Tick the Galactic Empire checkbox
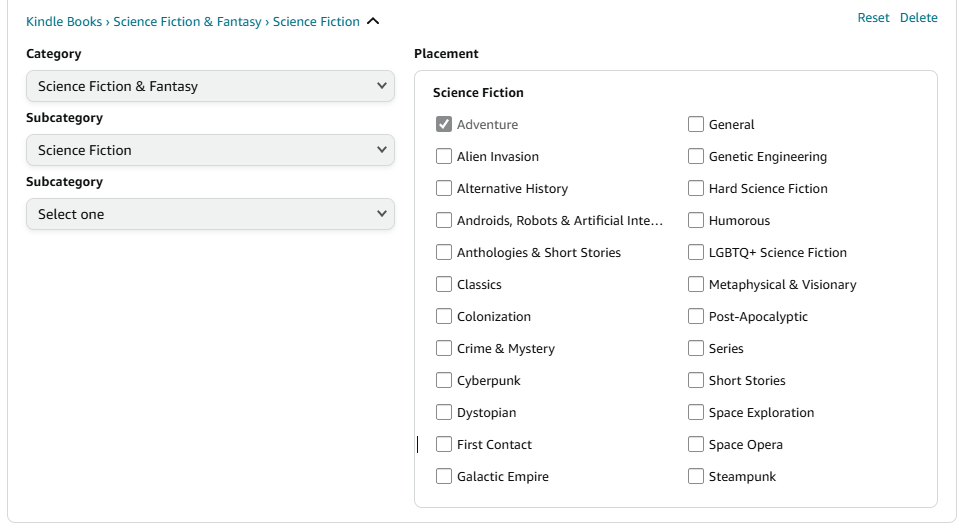 click(444, 477)
